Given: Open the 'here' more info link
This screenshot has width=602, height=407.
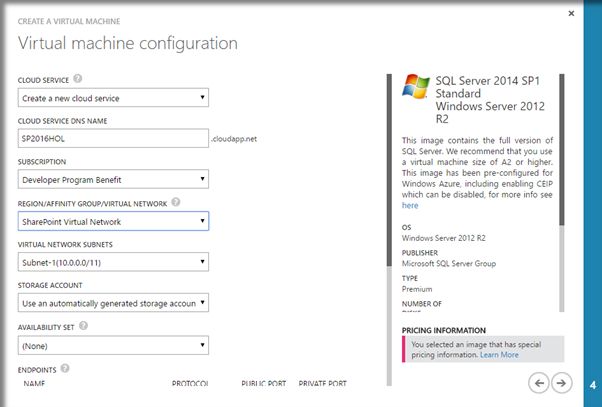Looking at the screenshot, I should (410, 205).
